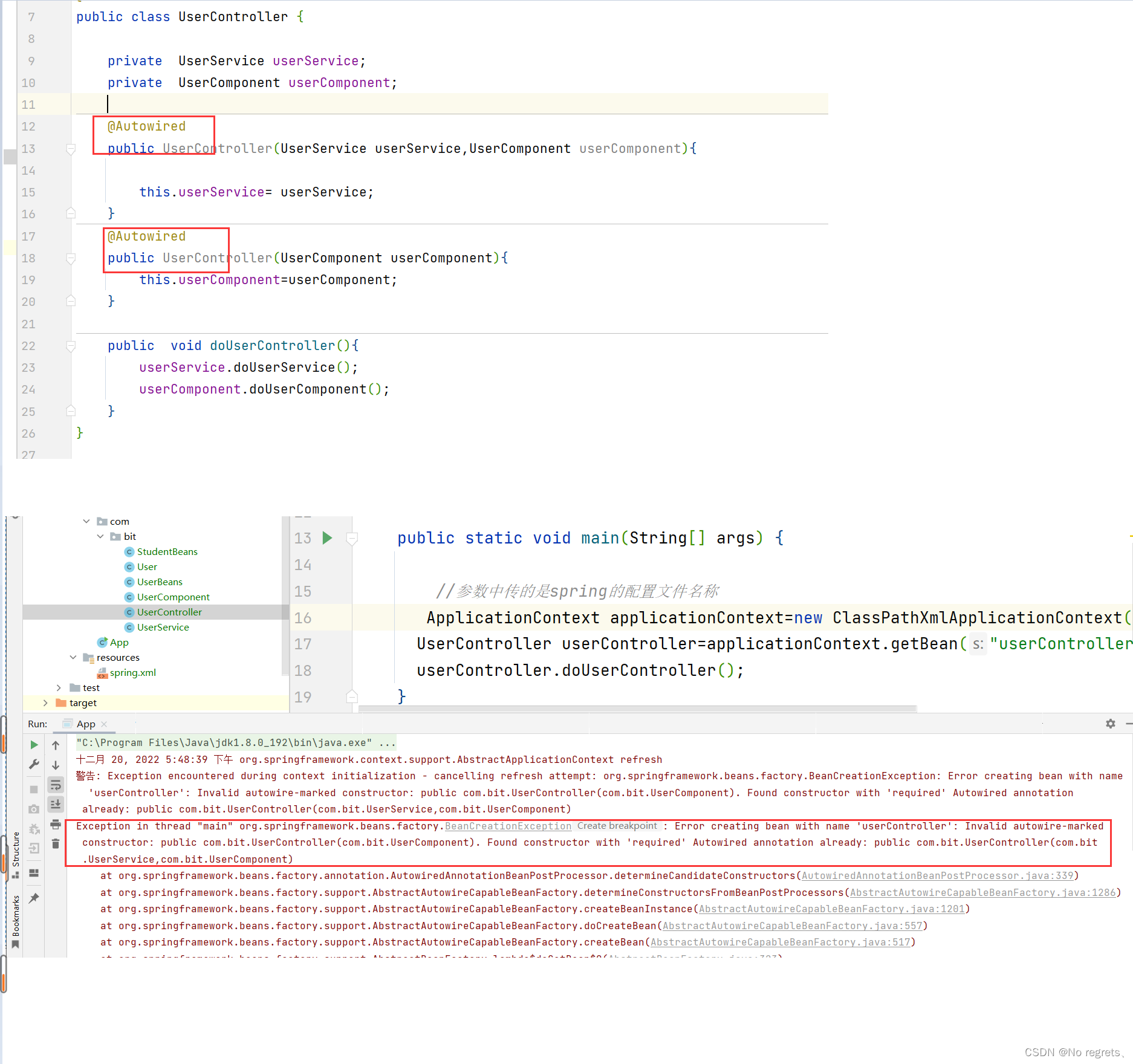Select UserService class in project tree

pyautogui.click(x=157, y=627)
